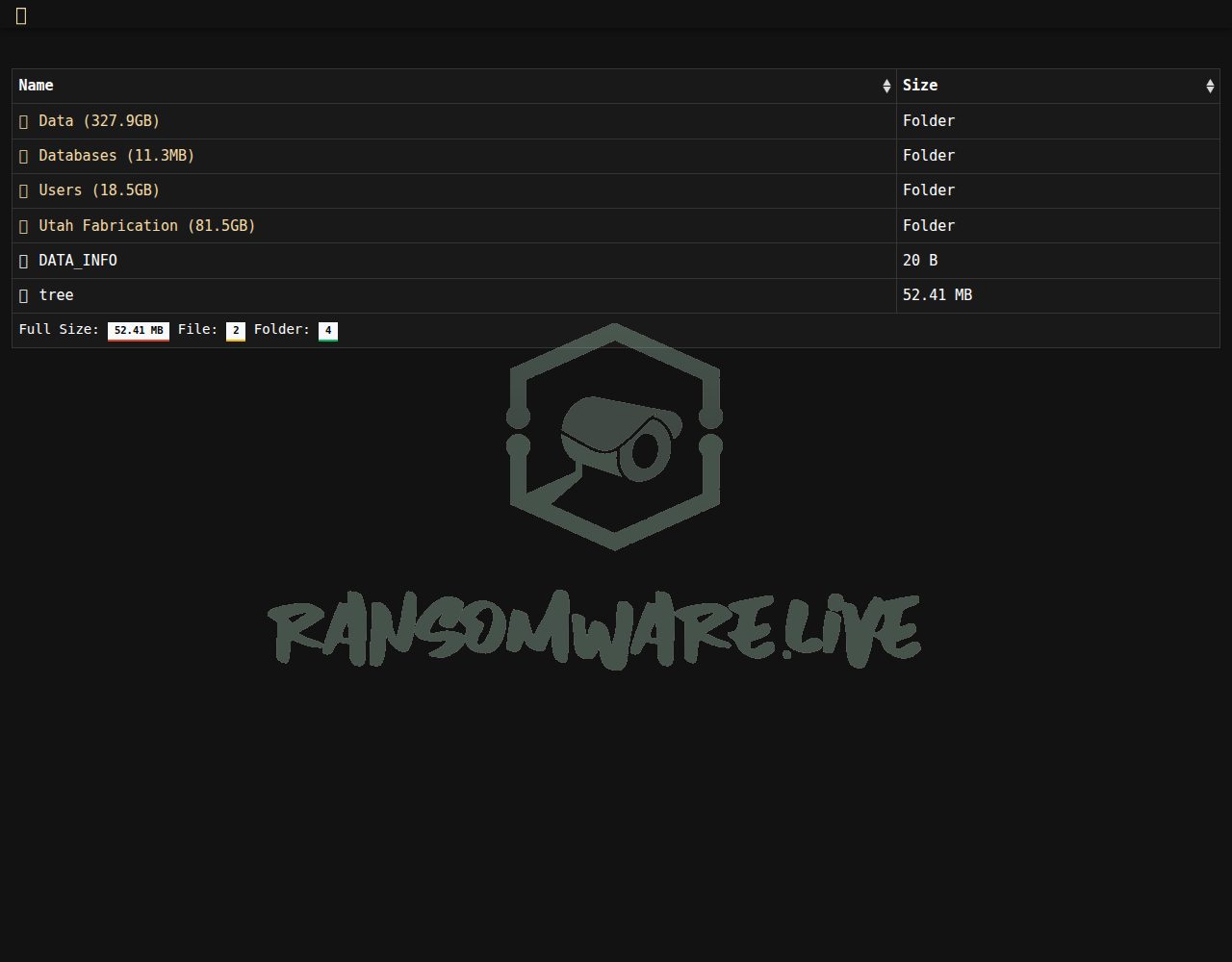Click the Folder count badge "4"
Viewport: 1232px width, 962px height.
(x=328, y=331)
